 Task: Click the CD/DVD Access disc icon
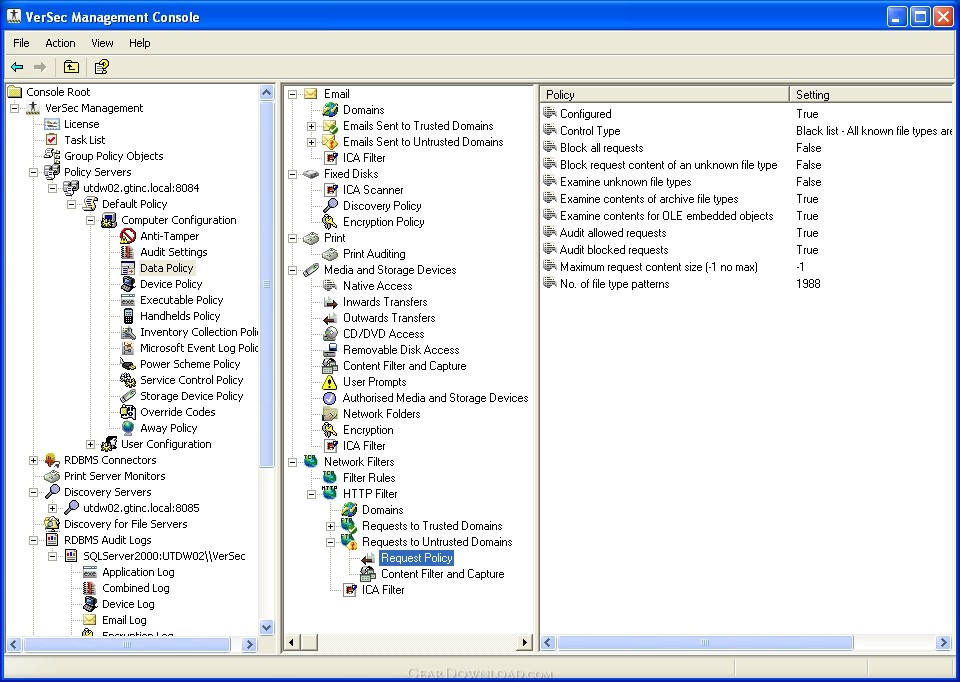point(330,334)
